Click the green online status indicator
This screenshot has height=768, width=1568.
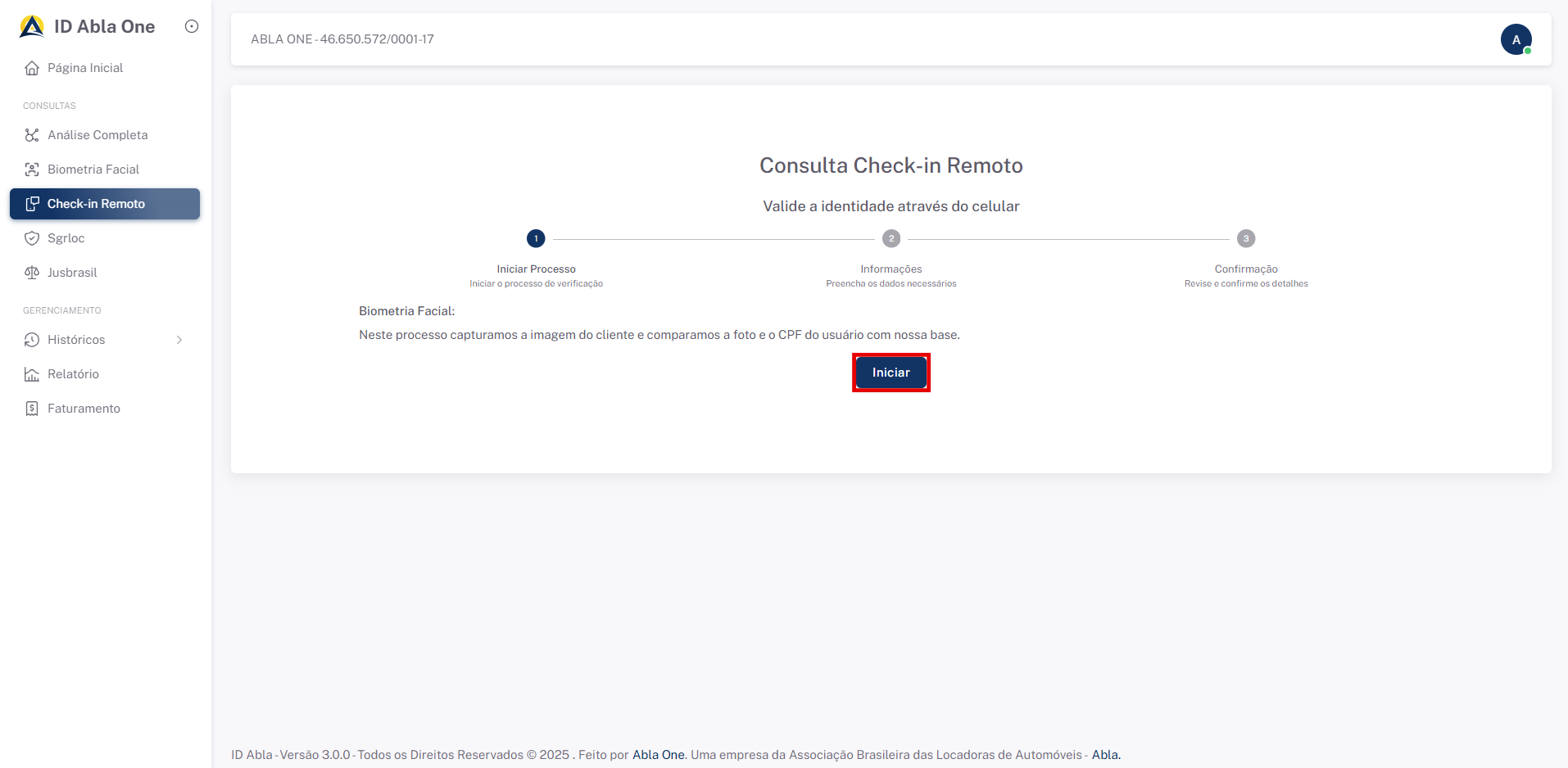(1527, 49)
